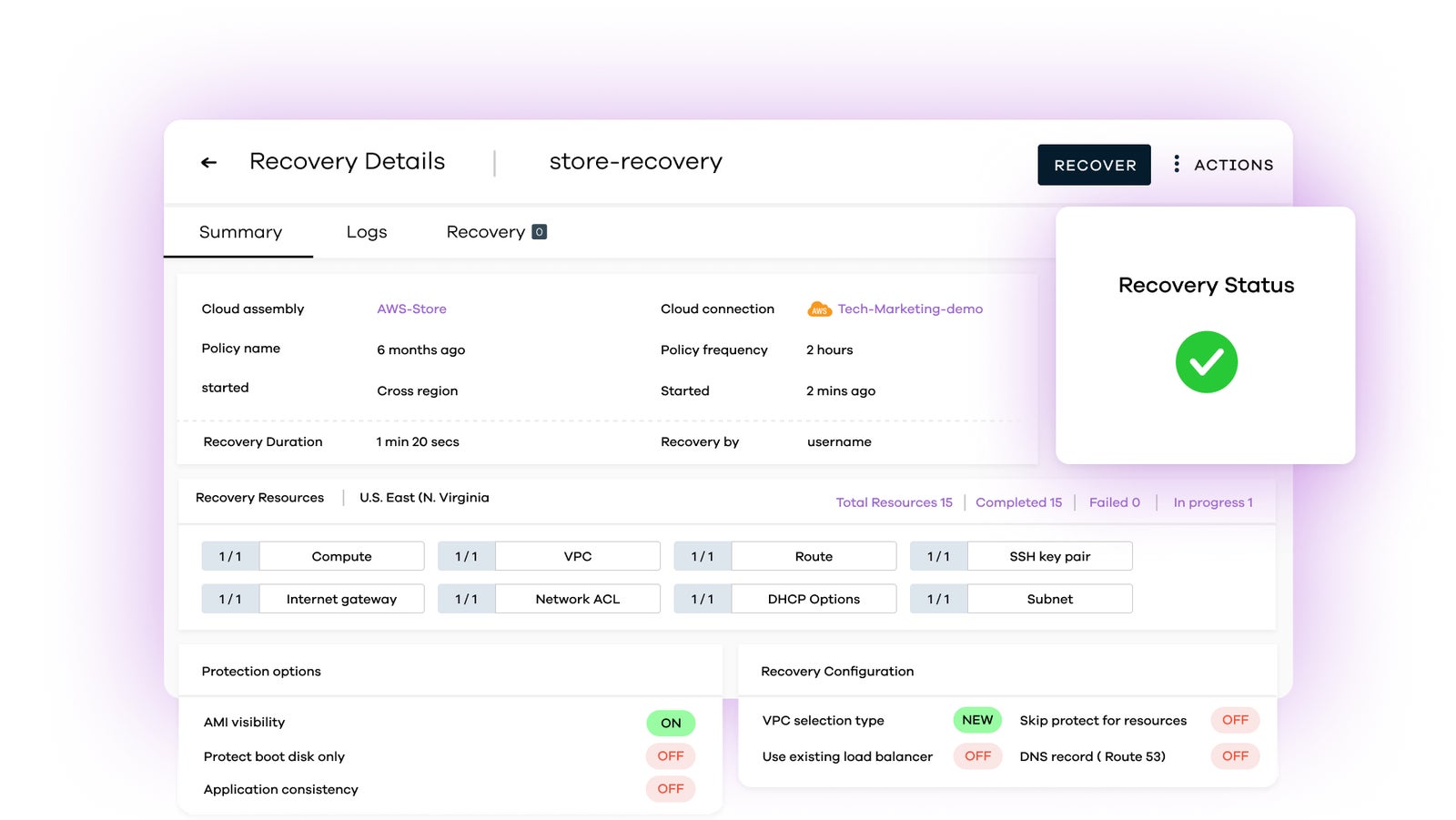1456x820 pixels.
Task: Select the Compute resource chip
Action: click(x=340, y=556)
